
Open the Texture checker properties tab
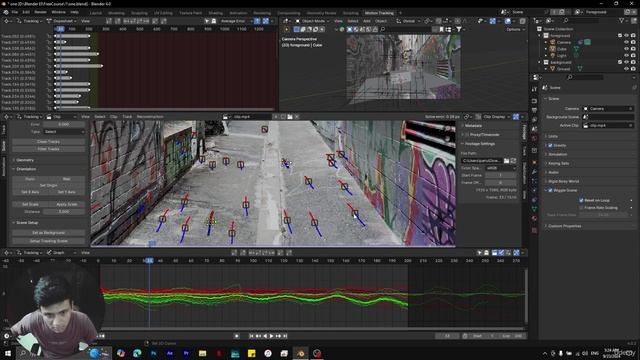click(x=534, y=231)
